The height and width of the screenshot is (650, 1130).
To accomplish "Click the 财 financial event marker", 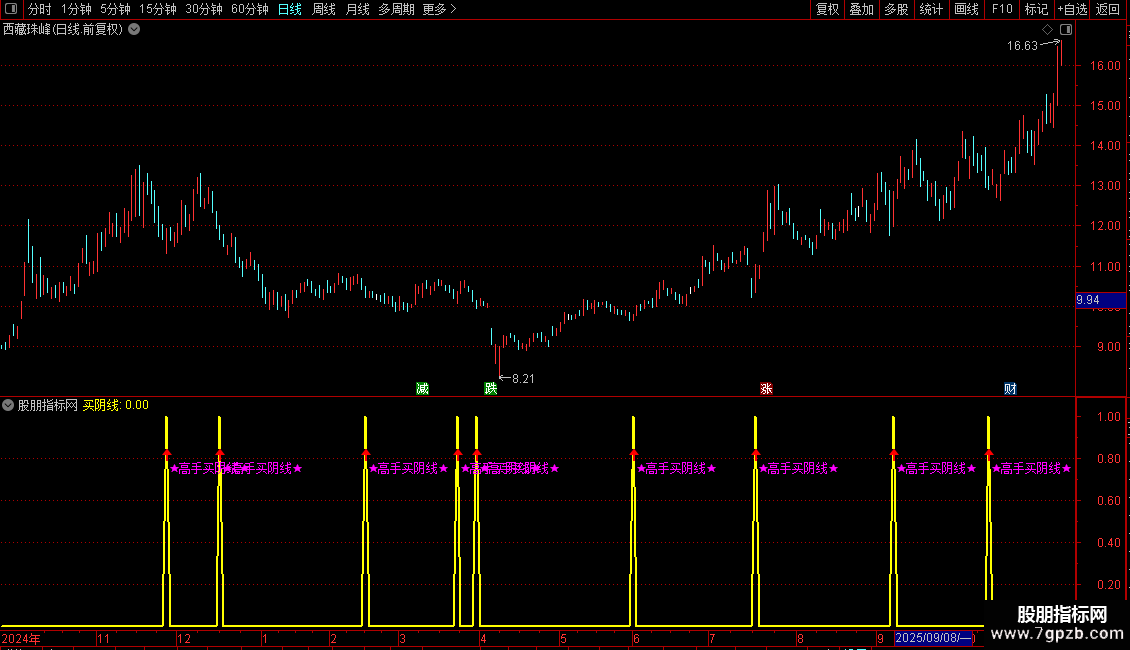I will pyautogui.click(x=1010, y=388).
